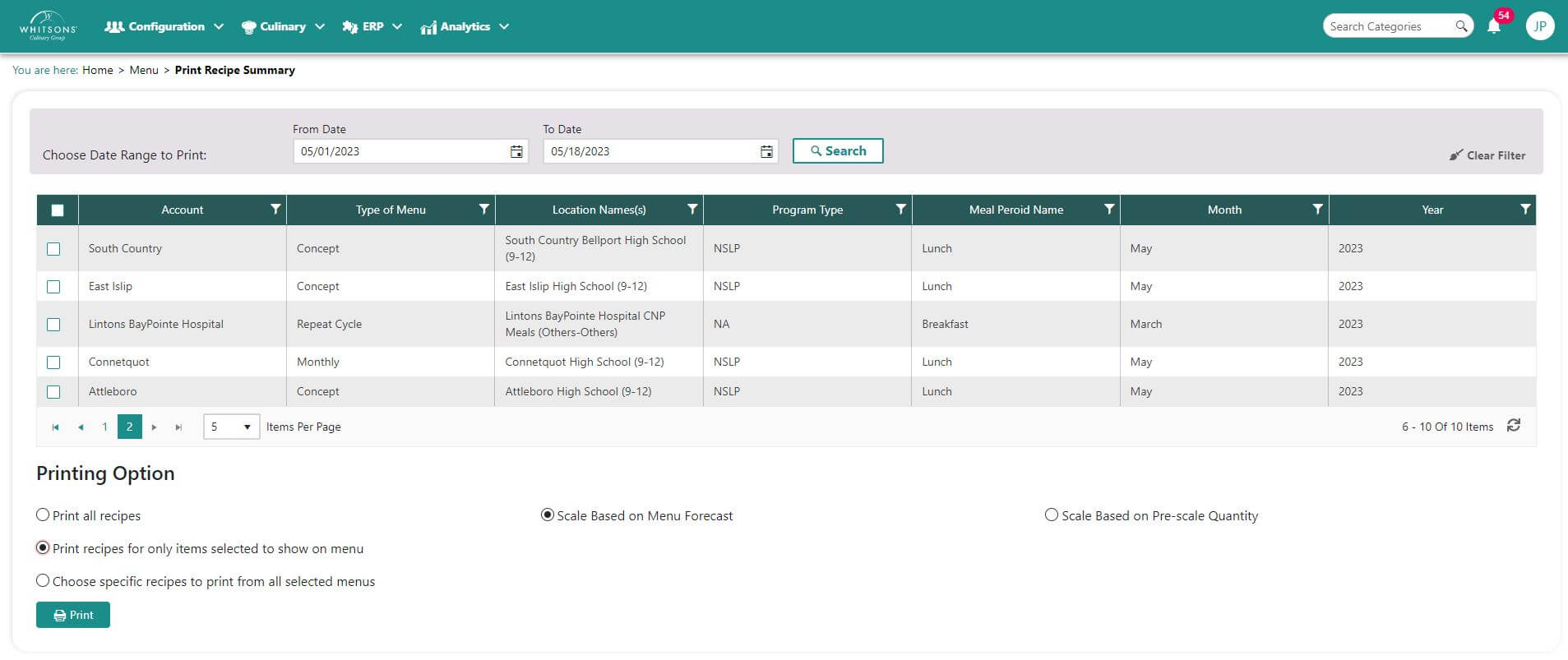Open the To Date calendar picker
Screen dimensions: 1568x660
pos(766,151)
